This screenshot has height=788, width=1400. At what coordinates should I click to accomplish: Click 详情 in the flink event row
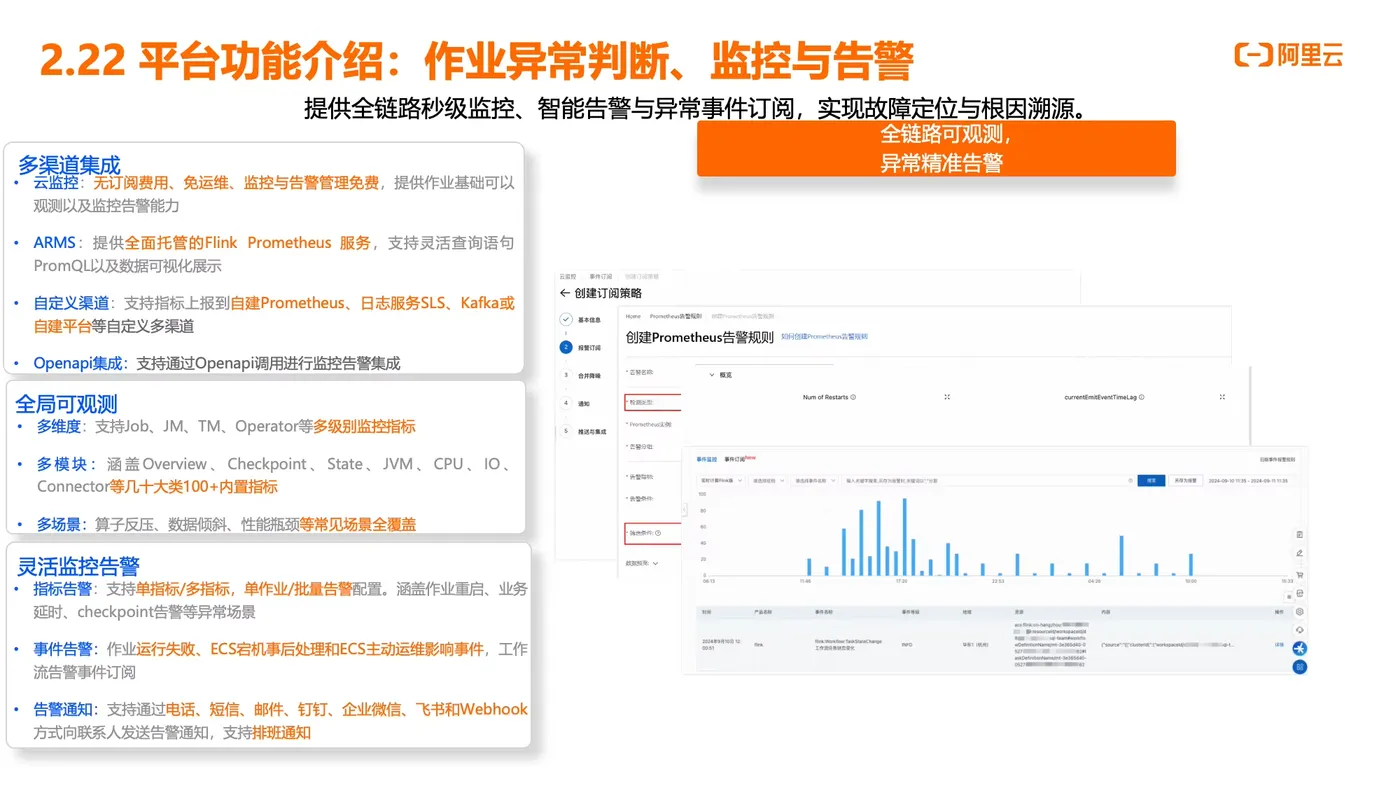coord(1279,645)
